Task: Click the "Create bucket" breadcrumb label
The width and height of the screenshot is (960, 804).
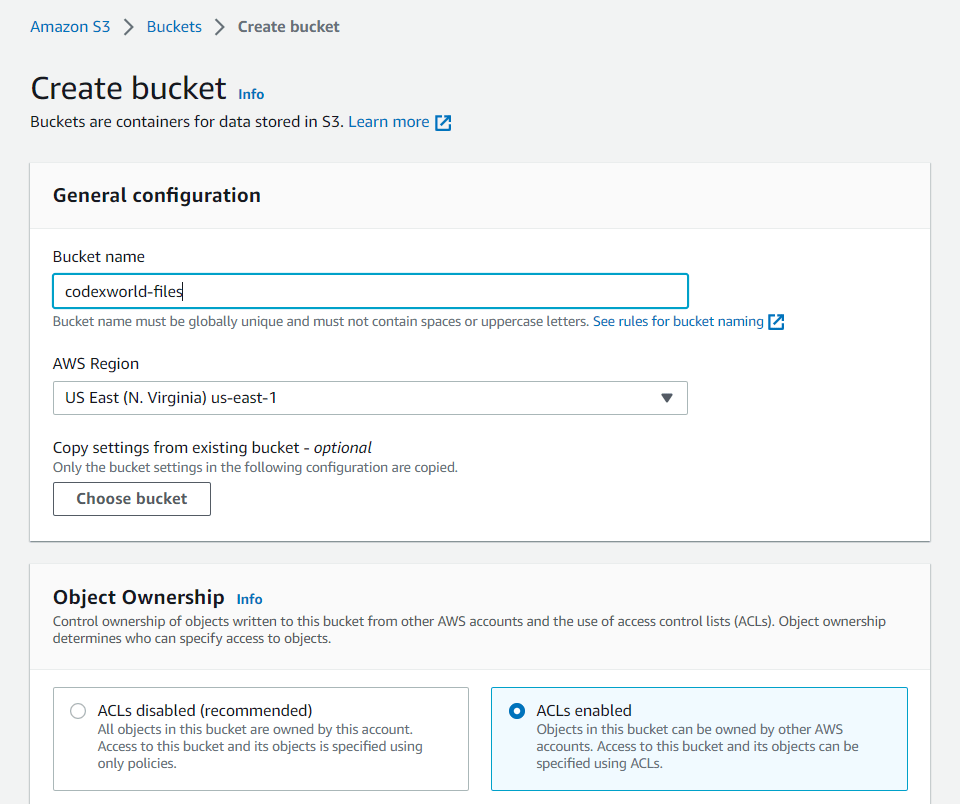Action: point(288,26)
